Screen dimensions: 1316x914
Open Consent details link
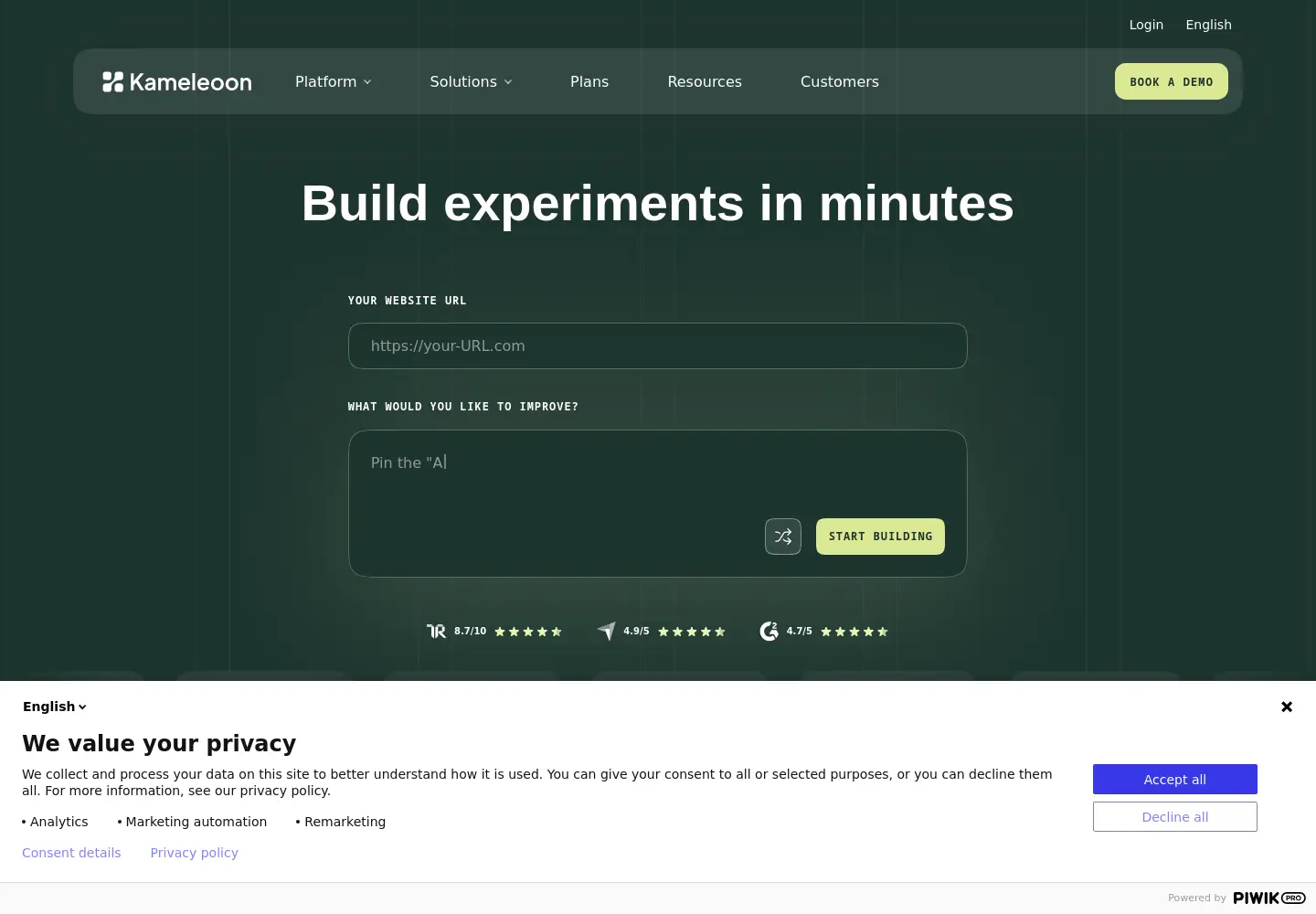pos(71,853)
